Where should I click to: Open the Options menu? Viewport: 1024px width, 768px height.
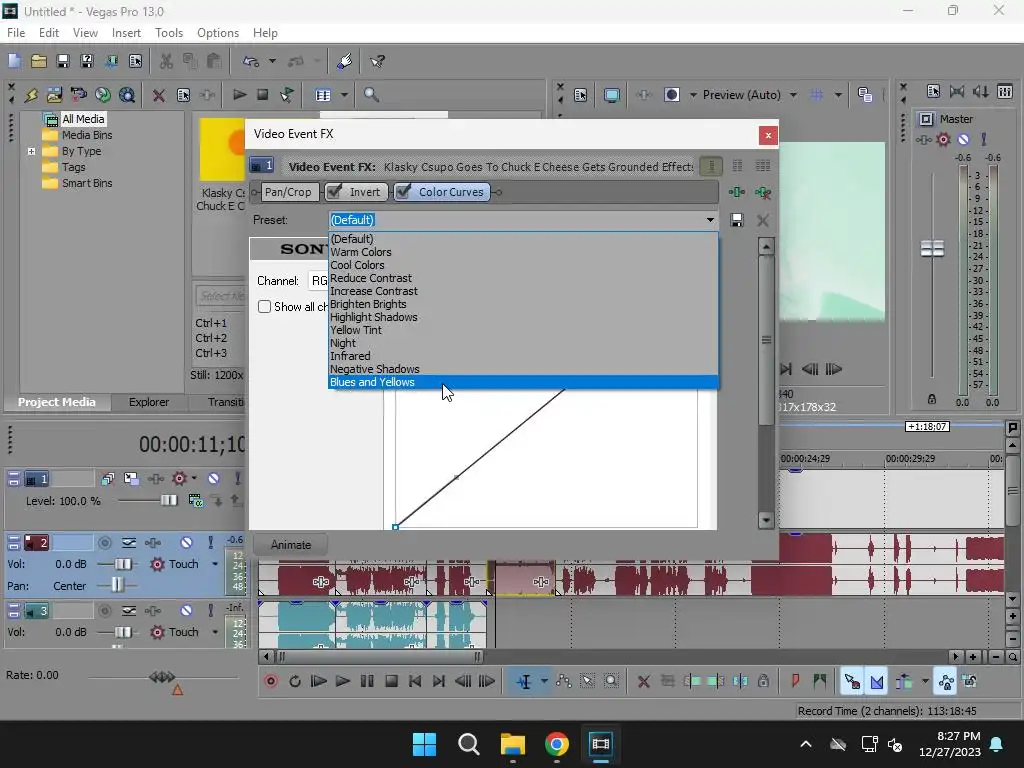click(217, 33)
